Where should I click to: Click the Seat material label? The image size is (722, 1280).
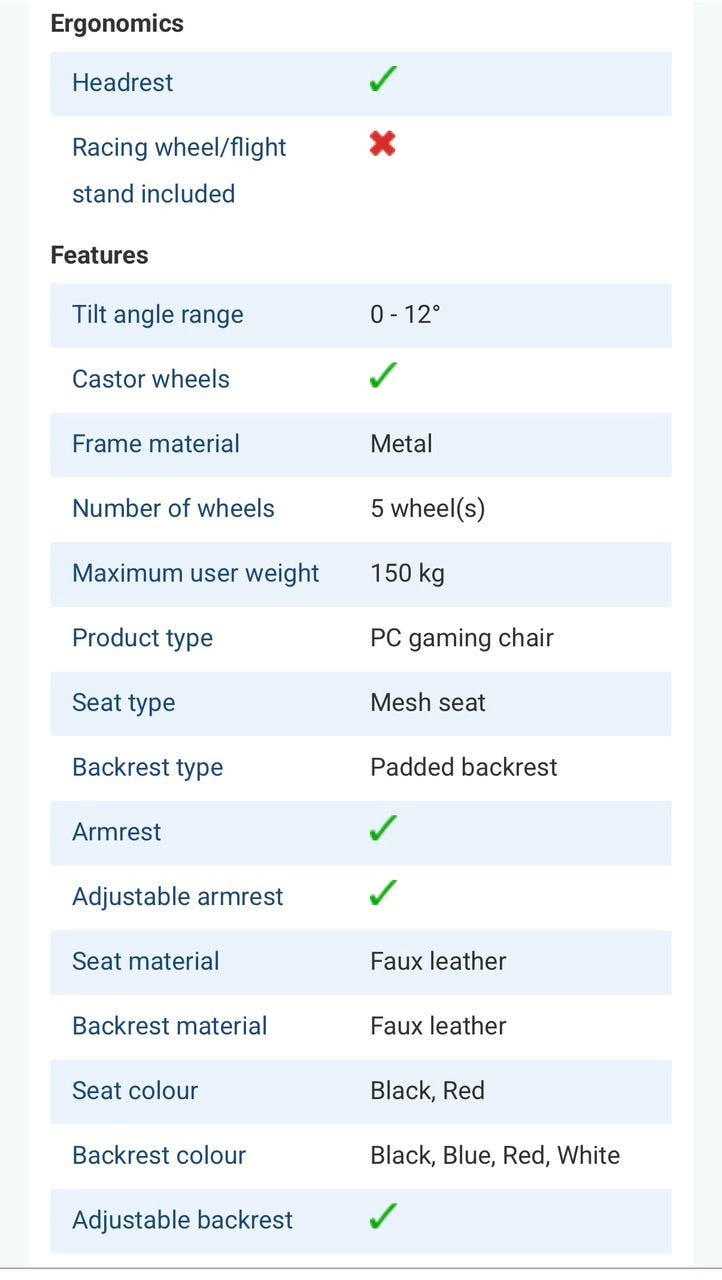(145, 961)
